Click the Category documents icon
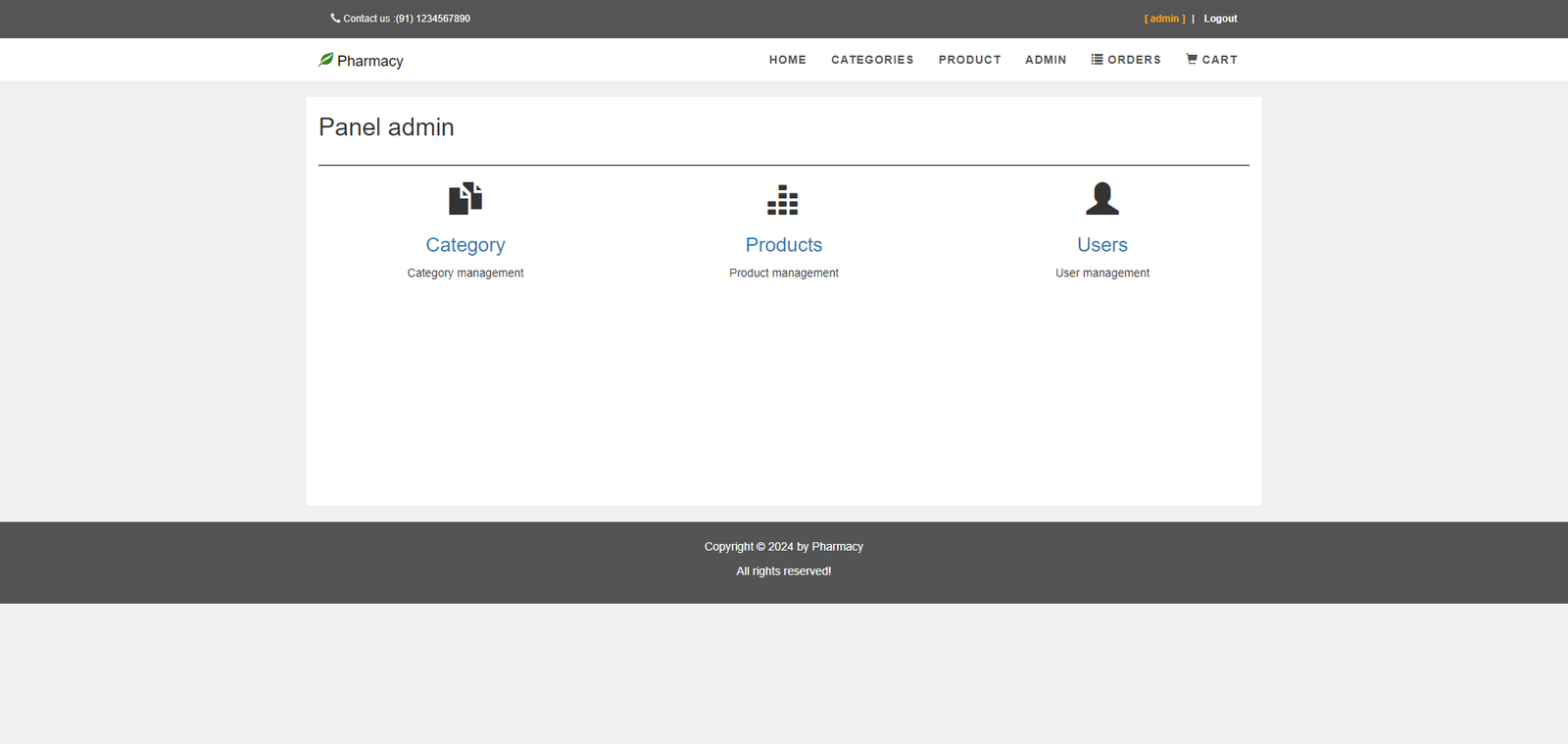This screenshot has width=1568, height=744. (x=465, y=198)
